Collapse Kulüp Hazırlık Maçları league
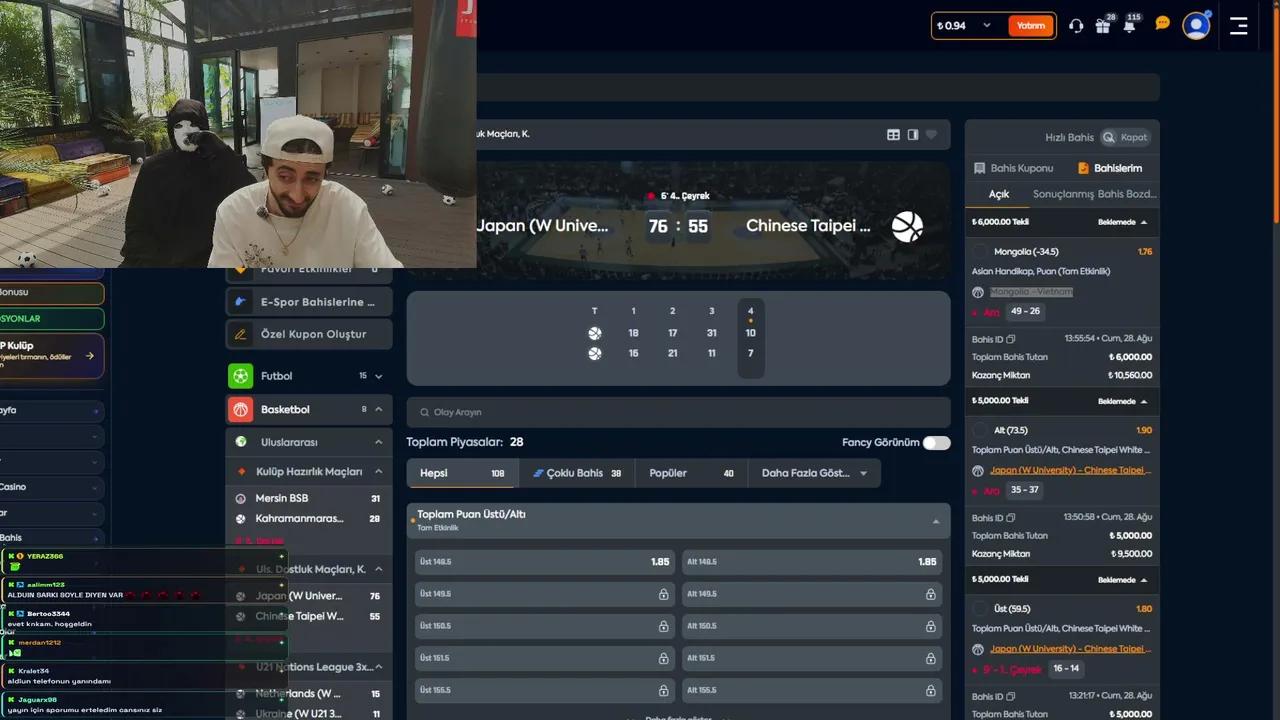Image resolution: width=1280 pixels, height=720 pixels. click(x=379, y=471)
